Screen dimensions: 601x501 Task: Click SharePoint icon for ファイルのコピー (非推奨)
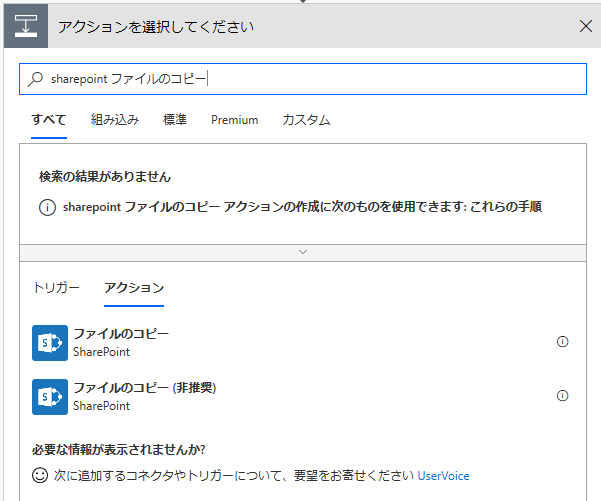[x=50, y=397]
